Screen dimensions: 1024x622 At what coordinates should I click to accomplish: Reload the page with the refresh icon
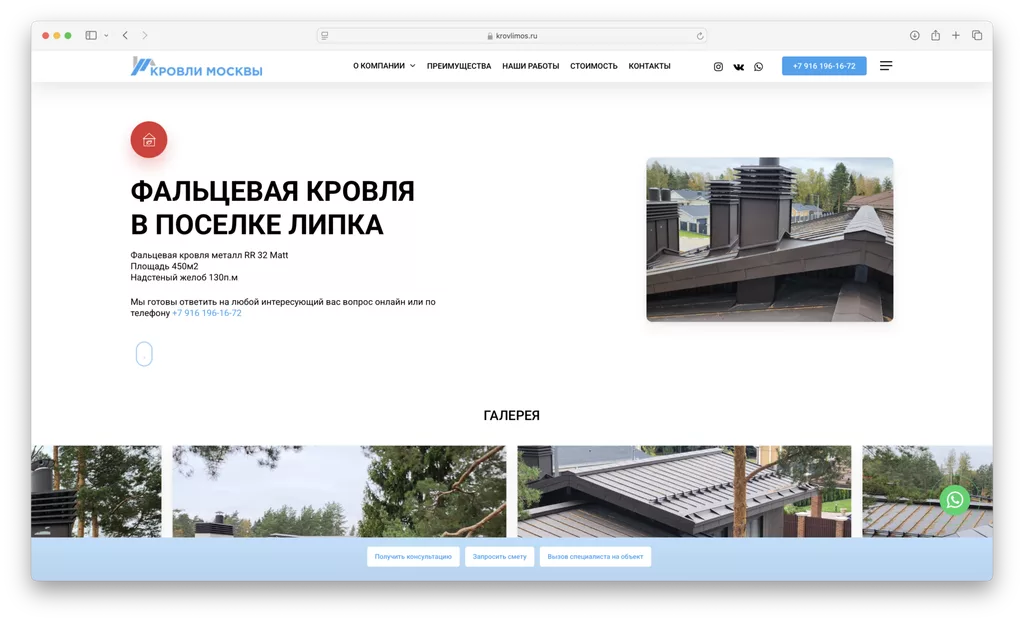click(699, 36)
